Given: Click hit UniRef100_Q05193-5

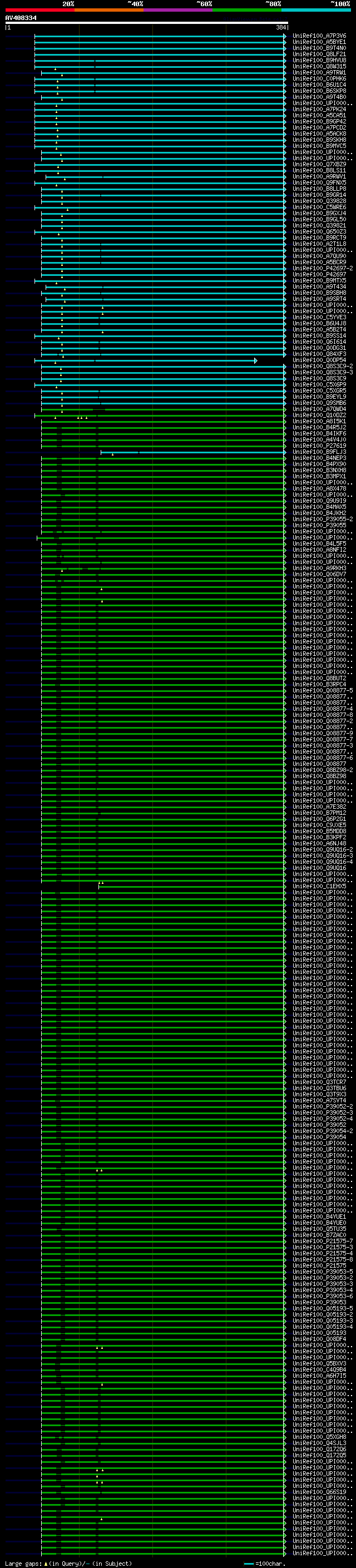Looking at the screenshot, I should tap(323, 1309).
